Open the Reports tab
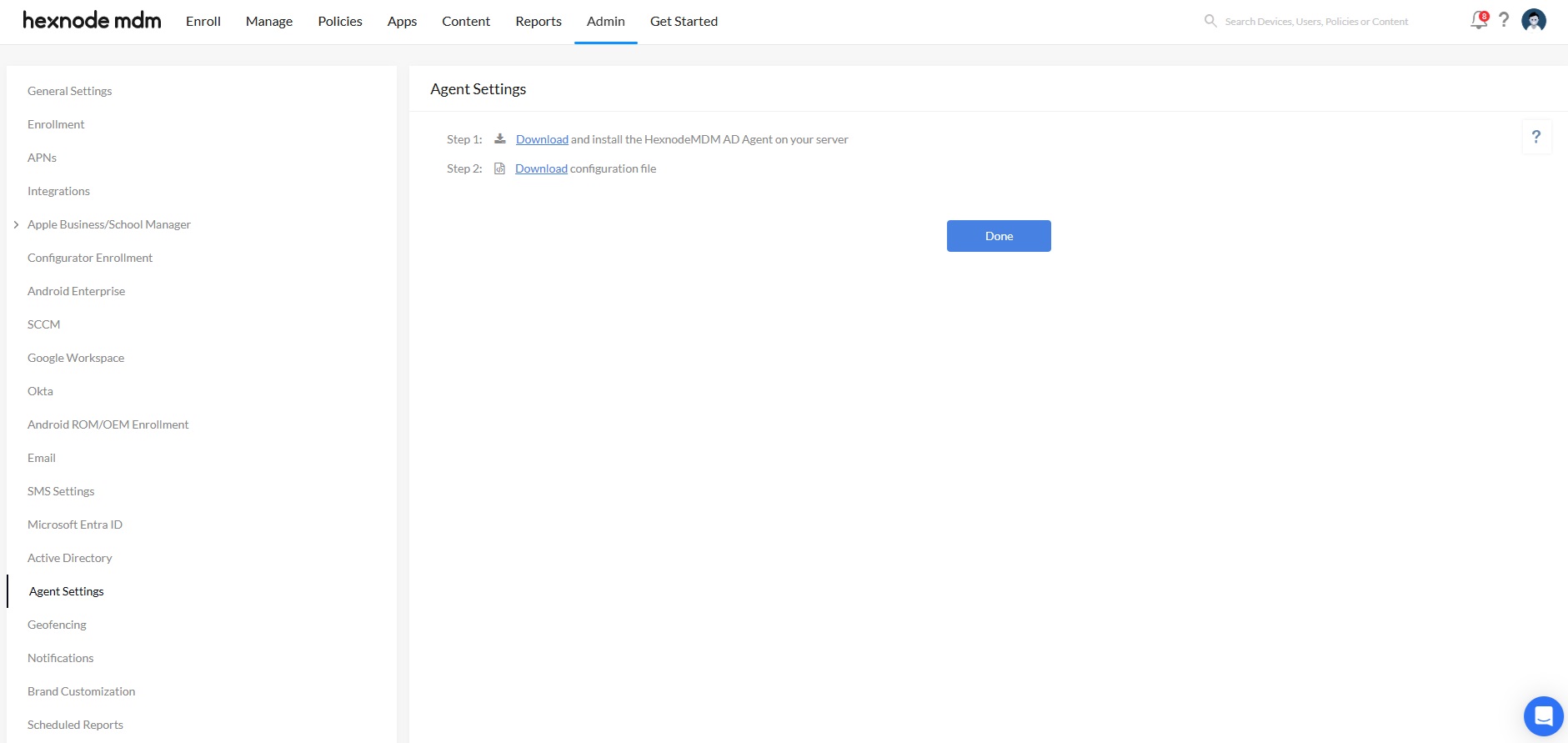Screen dimensions: 1568x743 pyautogui.click(x=539, y=22)
